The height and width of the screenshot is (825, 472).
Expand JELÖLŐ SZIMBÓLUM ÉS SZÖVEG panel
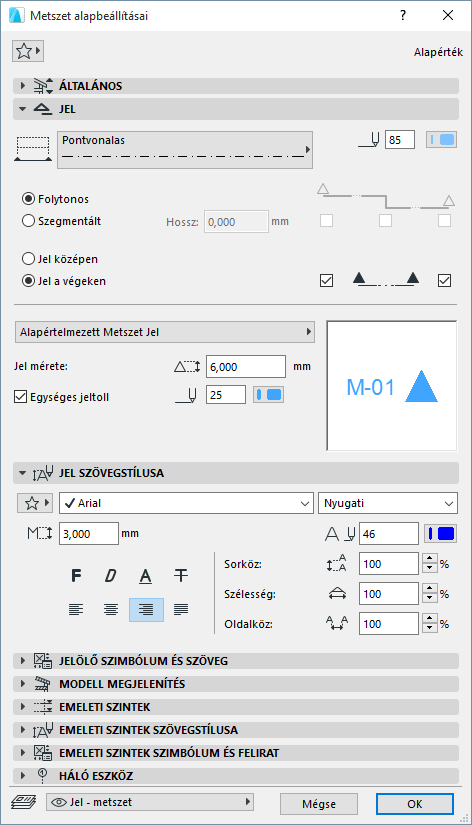[236, 661]
